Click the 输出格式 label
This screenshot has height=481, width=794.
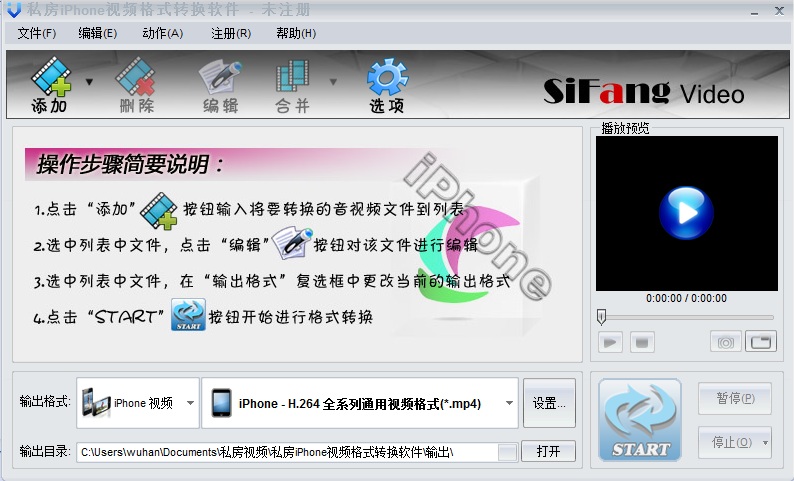45,402
